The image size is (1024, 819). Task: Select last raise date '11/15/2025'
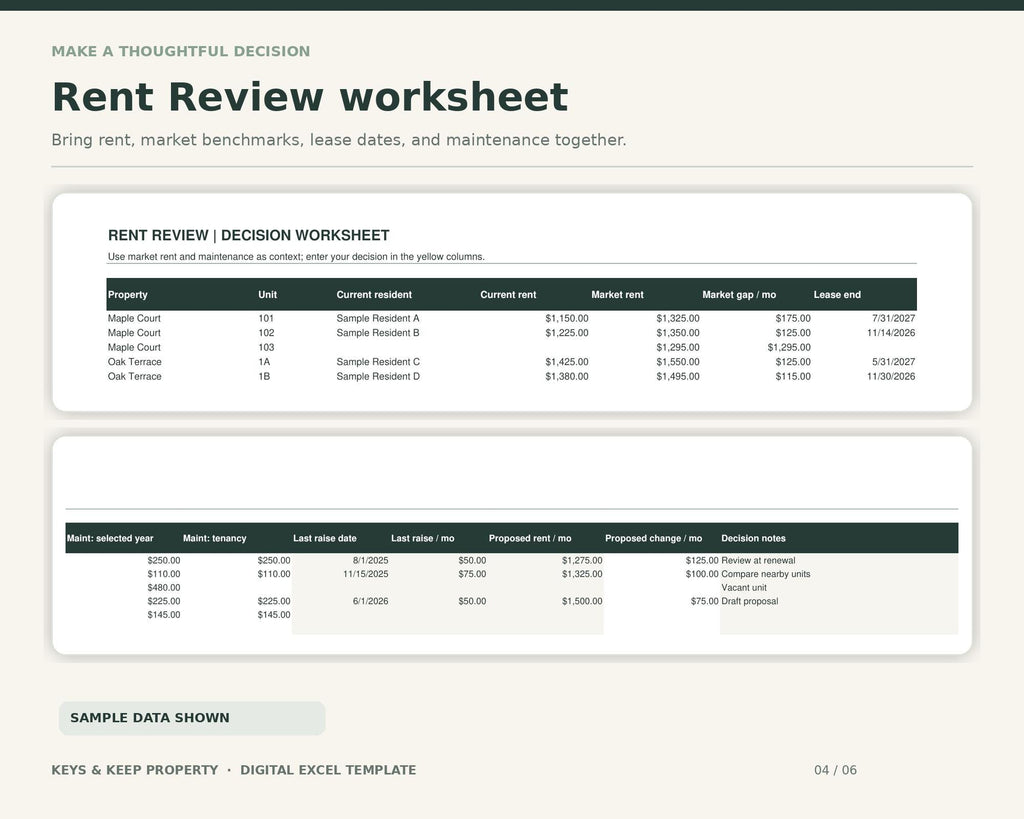[366, 574]
